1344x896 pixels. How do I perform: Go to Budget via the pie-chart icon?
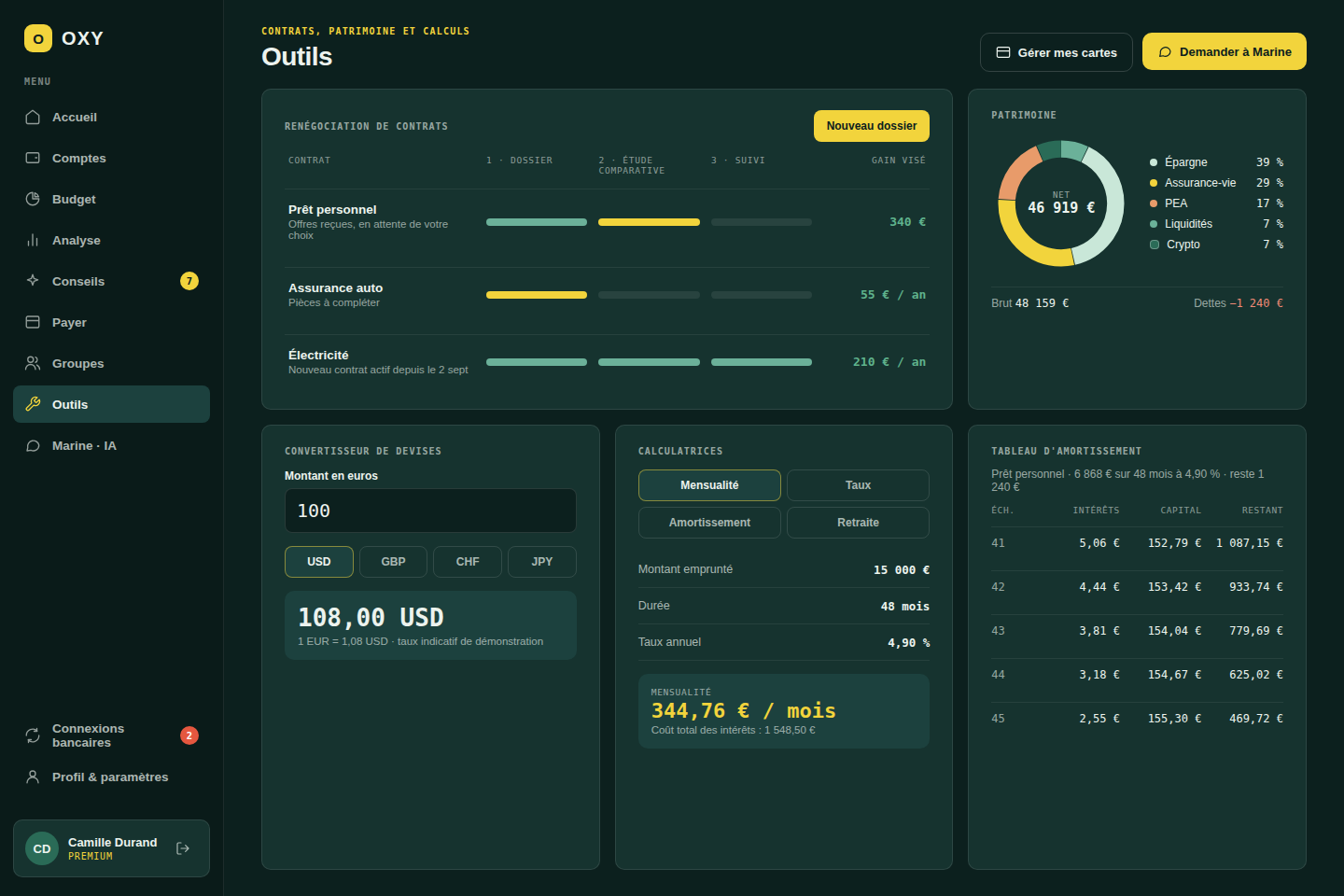pos(33,199)
